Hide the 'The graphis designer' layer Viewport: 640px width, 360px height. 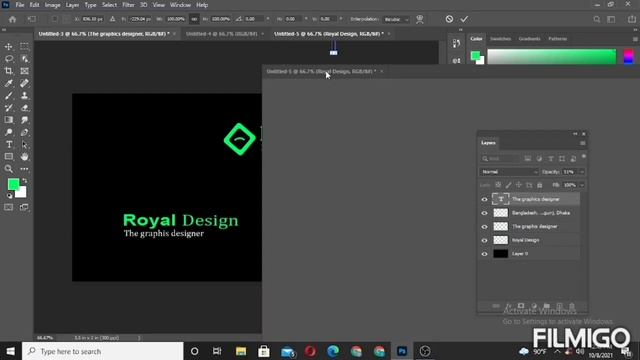click(484, 227)
